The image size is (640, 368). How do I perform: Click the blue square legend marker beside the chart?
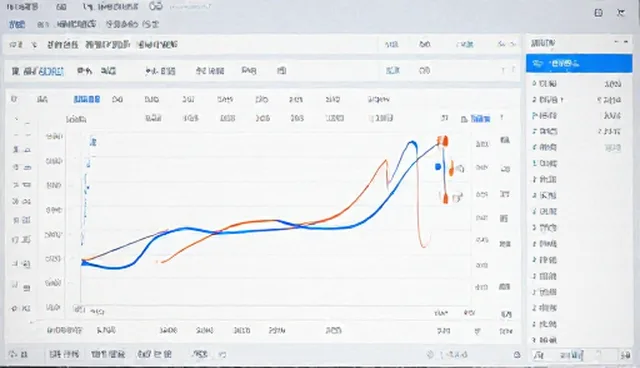tap(438, 166)
